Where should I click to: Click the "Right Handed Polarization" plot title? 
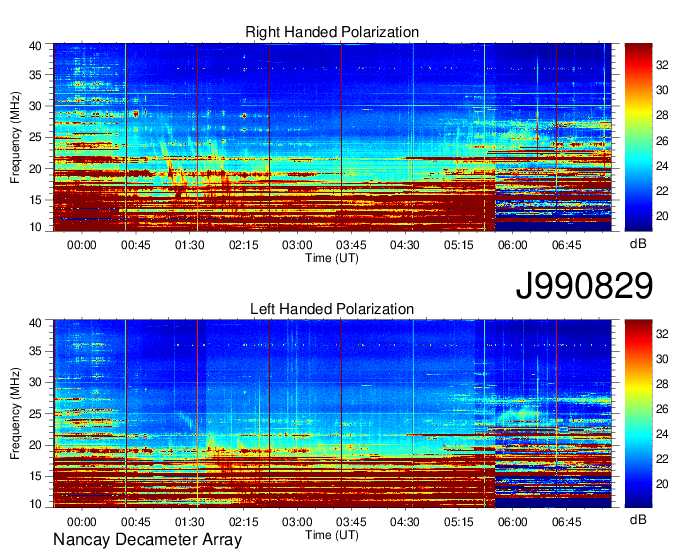tap(332, 32)
